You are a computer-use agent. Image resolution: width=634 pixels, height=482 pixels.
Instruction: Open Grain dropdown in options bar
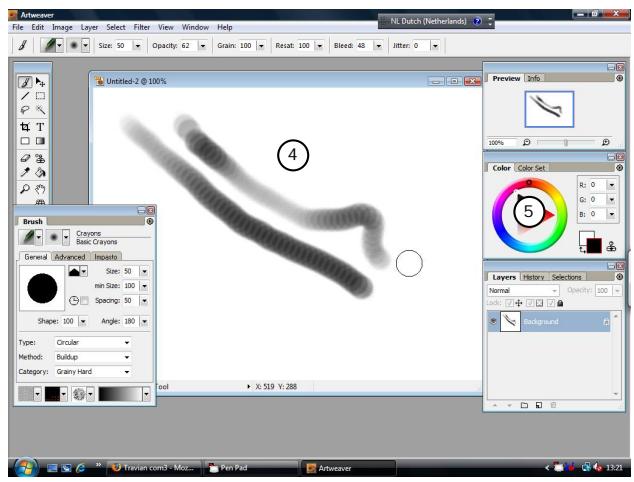(261, 46)
